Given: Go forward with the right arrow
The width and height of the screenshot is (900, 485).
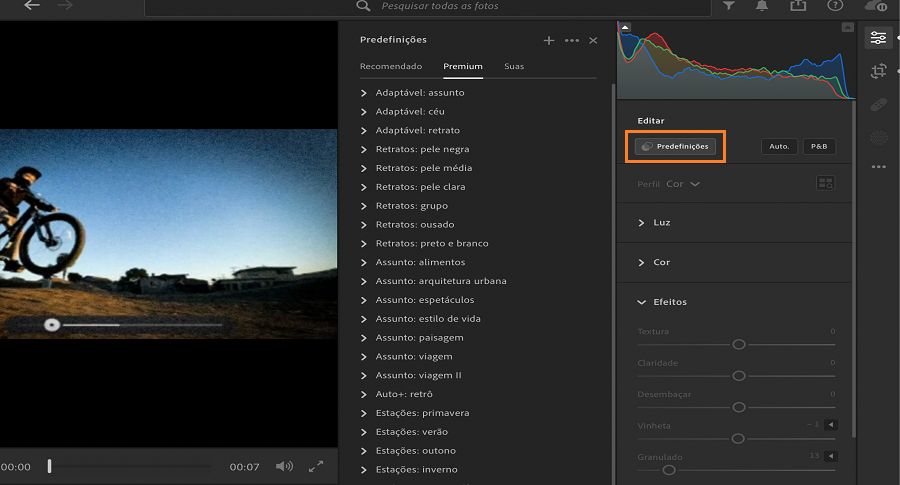Looking at the screenshot, I should coord(65,6).
